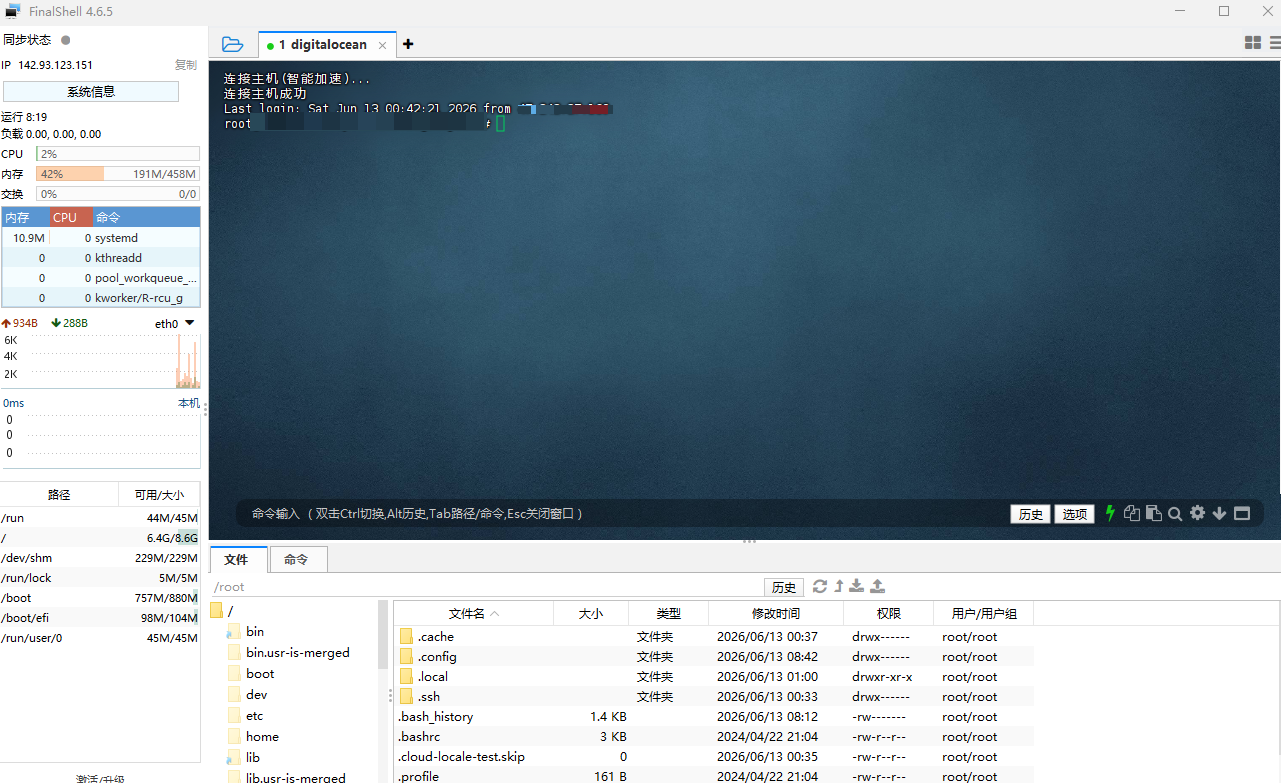The width and height of the screenshot is (1281, 783).
Task: Sort files by 修改时间 column
Action: 776,613
